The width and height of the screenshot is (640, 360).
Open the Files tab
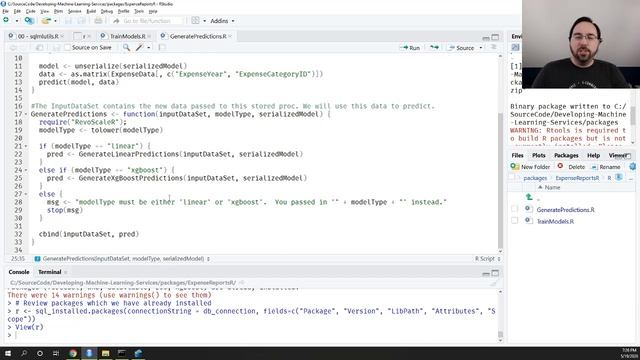(x=517, y=156)
